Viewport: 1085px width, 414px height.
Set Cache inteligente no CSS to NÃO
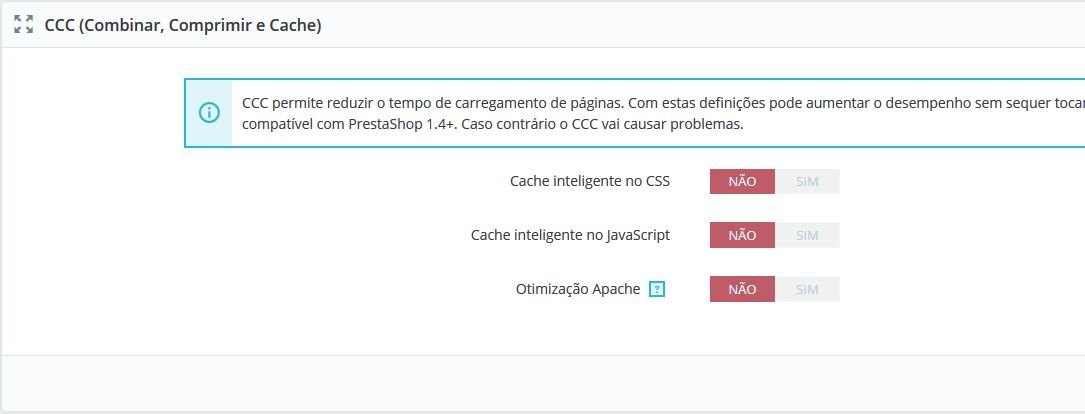[742, 181]
